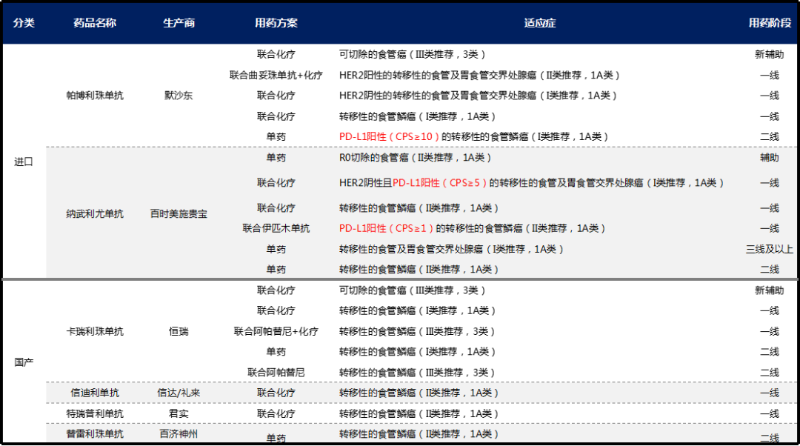
Task: Click the 生产商 column header
Action: (x=181, y=22)
